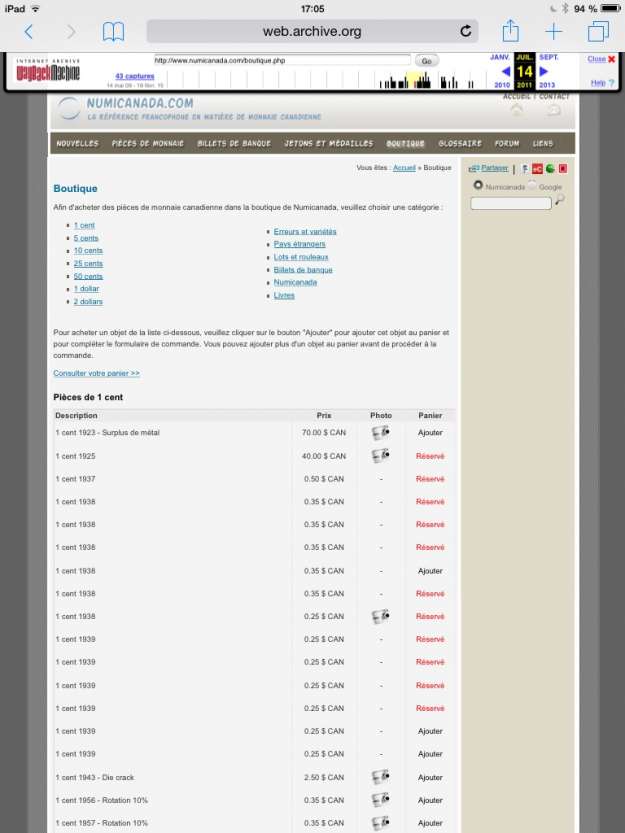
Task: Click Consulter votre panier link
Action: (x=96, y=373)
